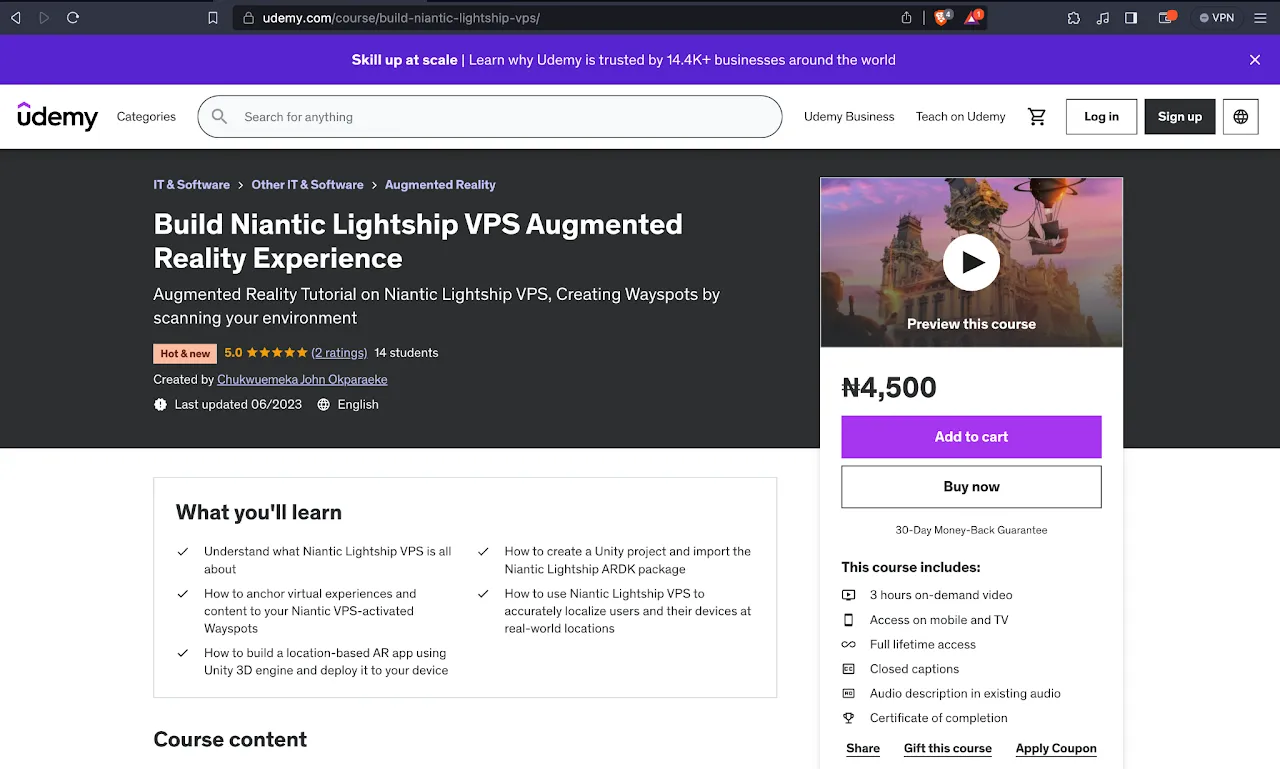Click the globe icon beside English

323,405
